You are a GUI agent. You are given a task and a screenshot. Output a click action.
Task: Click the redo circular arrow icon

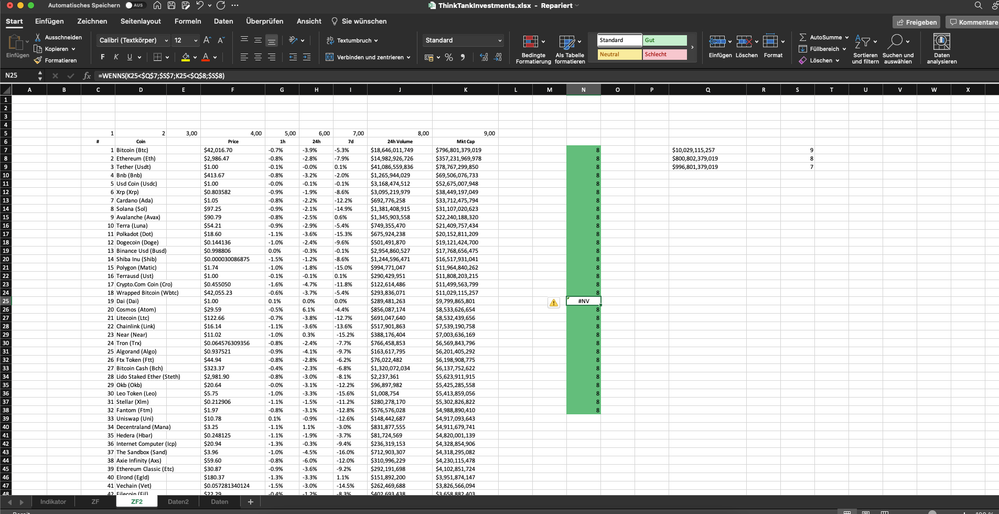coord(220,5)
